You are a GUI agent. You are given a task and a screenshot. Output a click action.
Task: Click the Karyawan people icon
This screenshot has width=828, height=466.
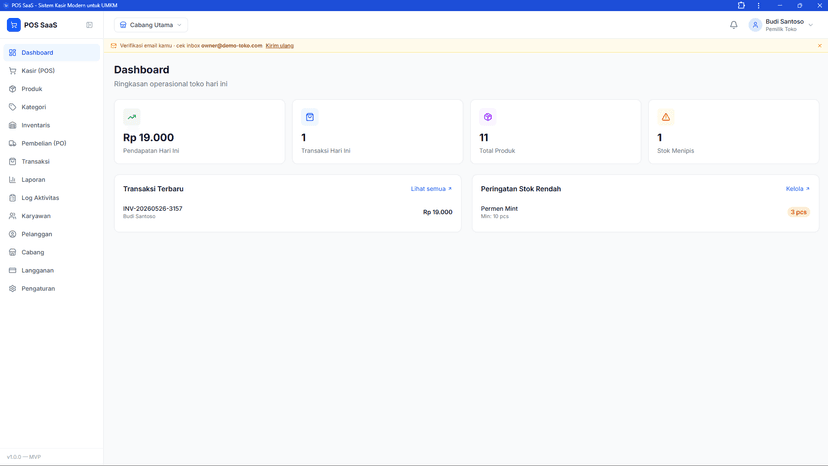pyautogui.click(x=13, y=216)
